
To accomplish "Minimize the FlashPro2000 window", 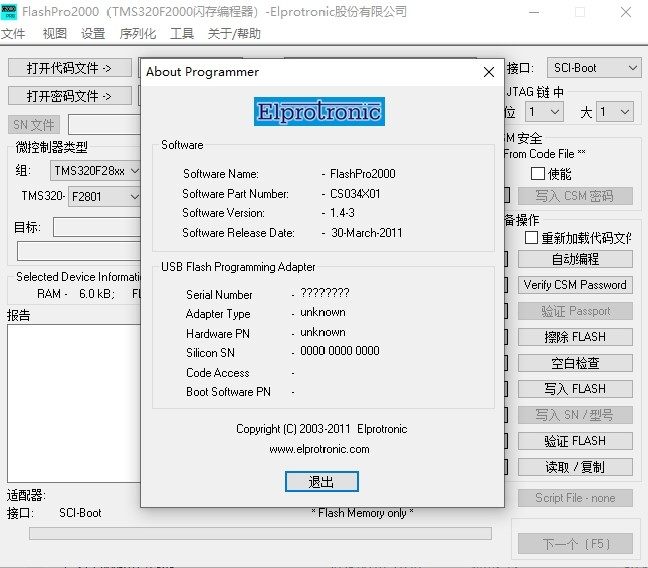I will [x=534, y=12].
